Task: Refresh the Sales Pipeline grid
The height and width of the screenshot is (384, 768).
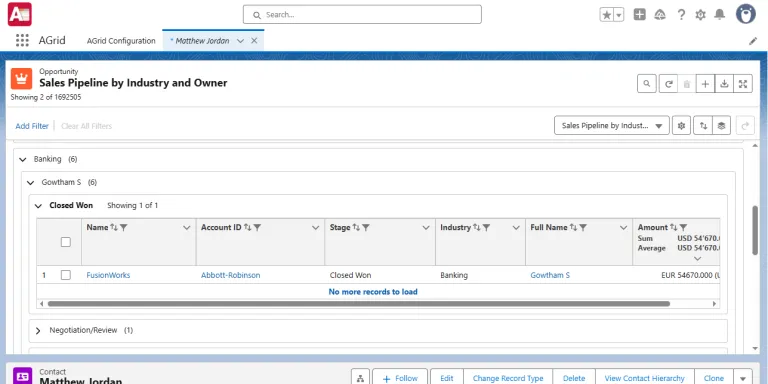Action: (x=668, y=84)
